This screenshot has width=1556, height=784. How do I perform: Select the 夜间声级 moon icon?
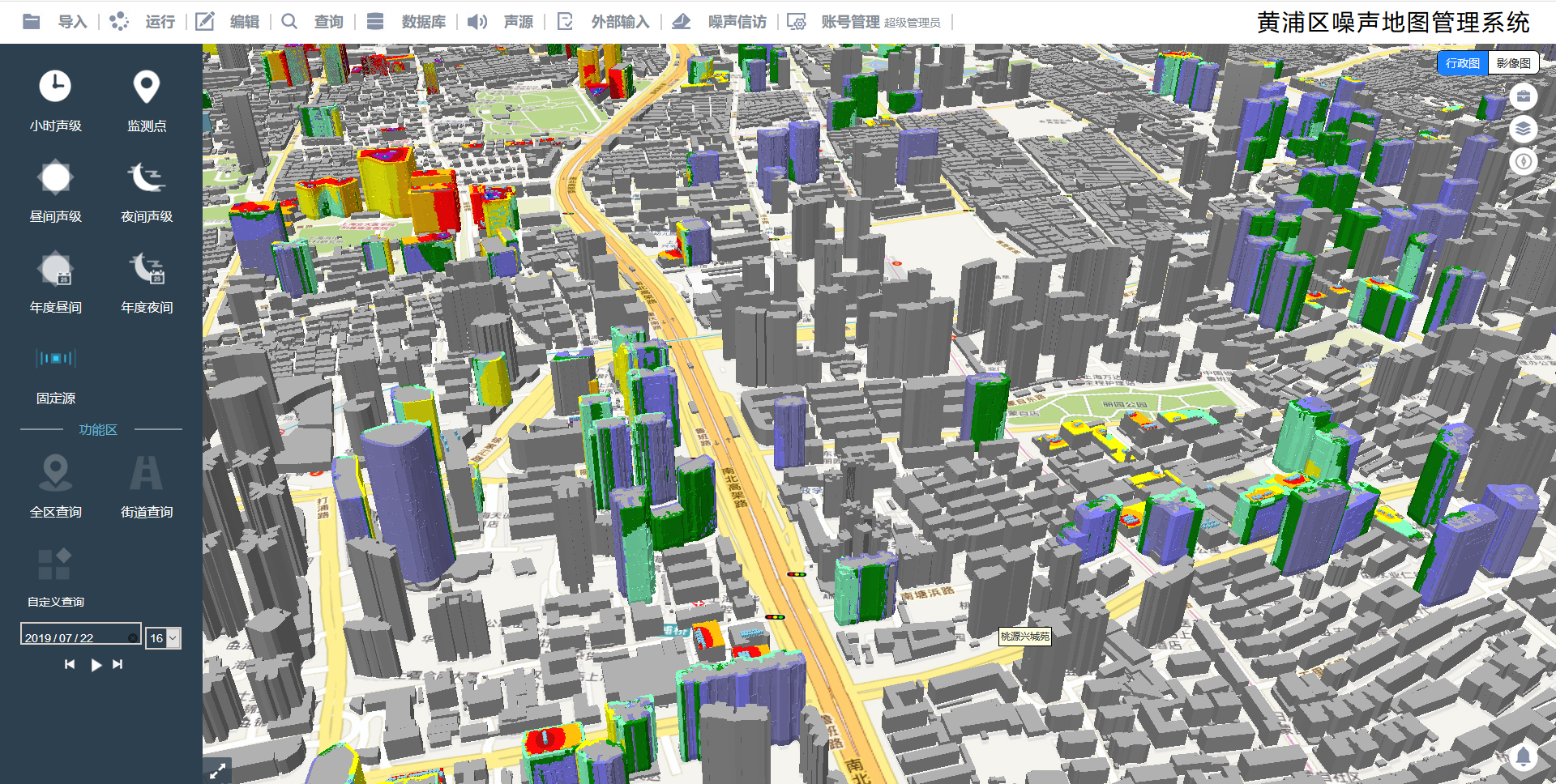click(147, 177)
